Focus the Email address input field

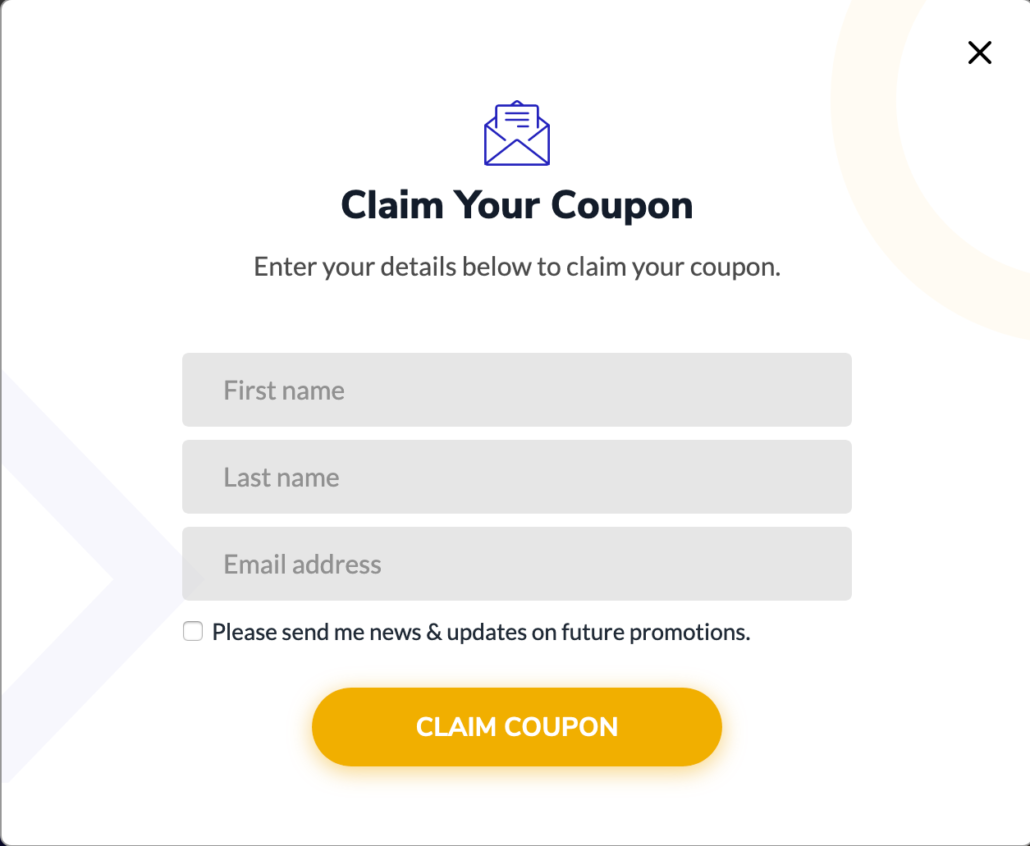pos(517,564)
